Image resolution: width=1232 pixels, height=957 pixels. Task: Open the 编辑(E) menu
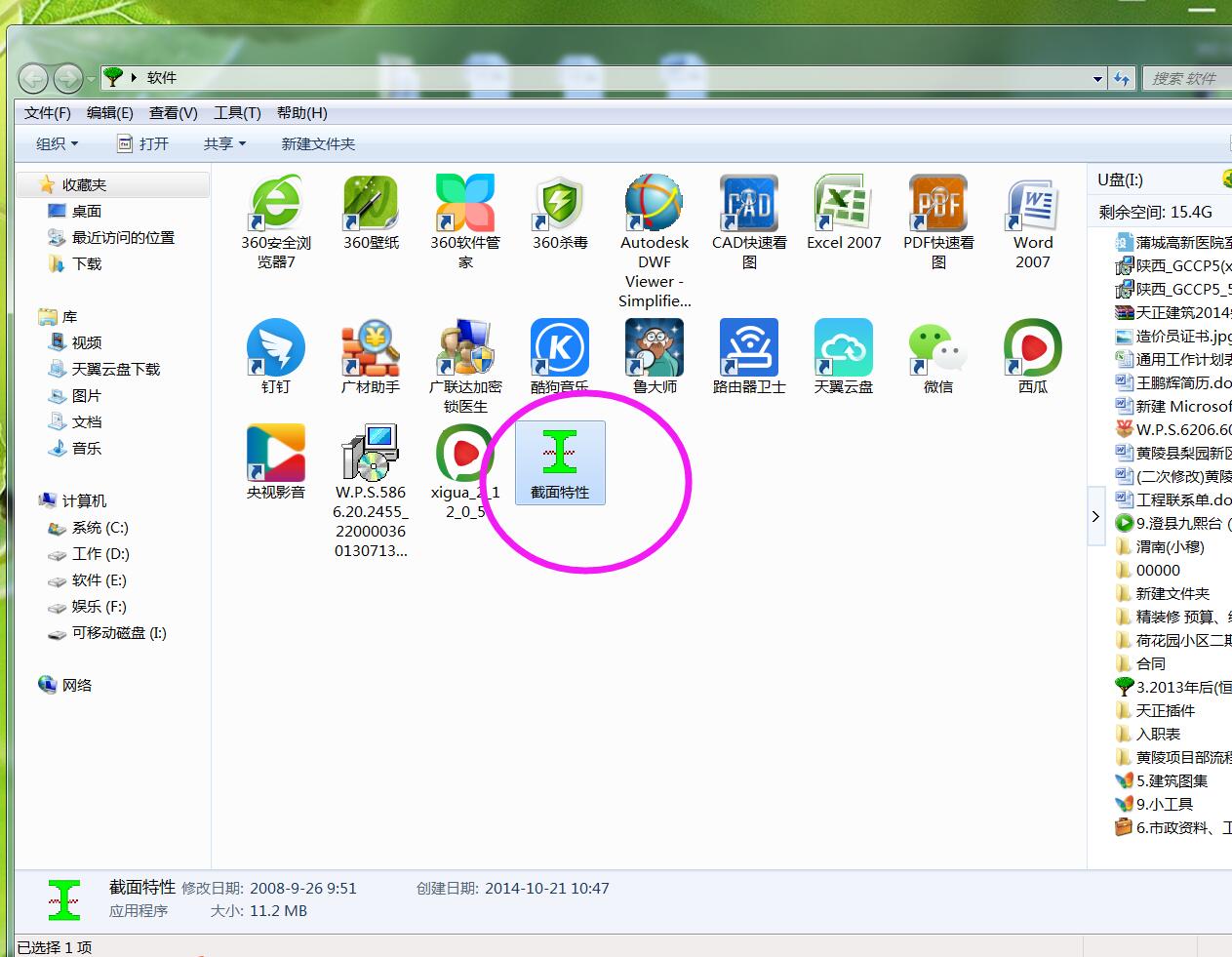pos(110,113)
